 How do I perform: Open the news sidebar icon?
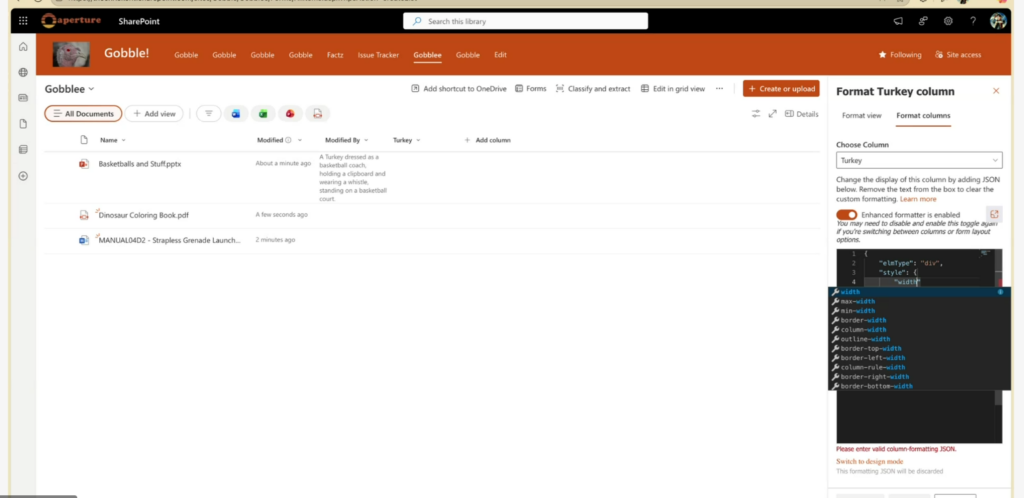pyautogui.click(x=24, y=98)
